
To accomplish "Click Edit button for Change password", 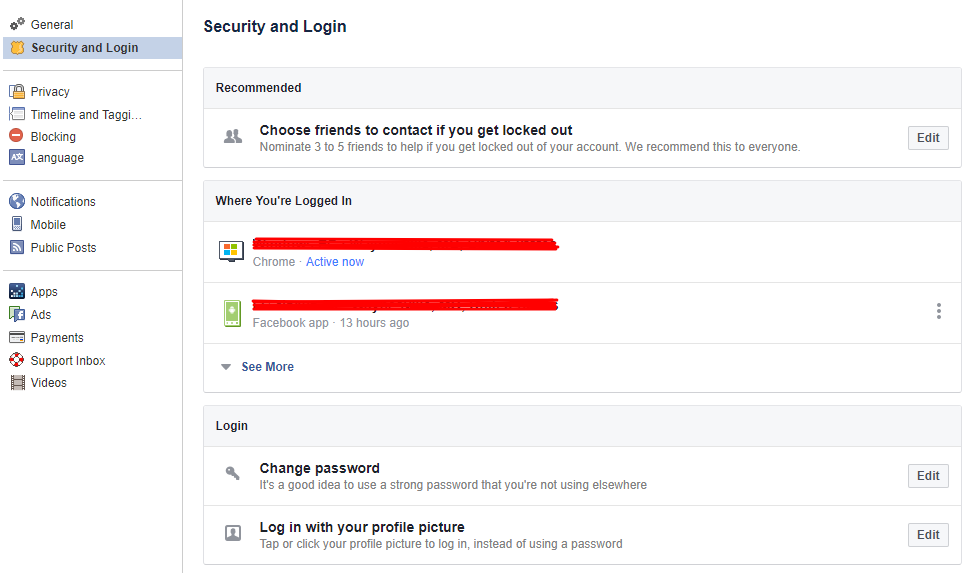I will 928,475.
